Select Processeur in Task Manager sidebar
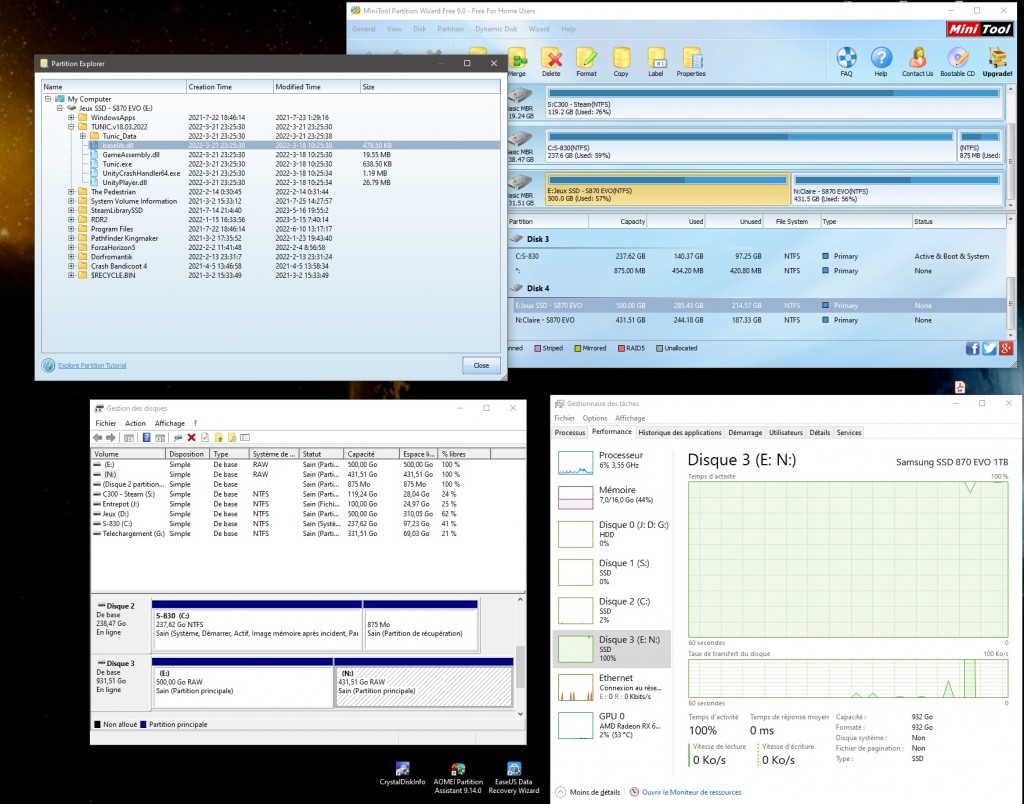1024x804 pixels. click(x=613, y=460)
